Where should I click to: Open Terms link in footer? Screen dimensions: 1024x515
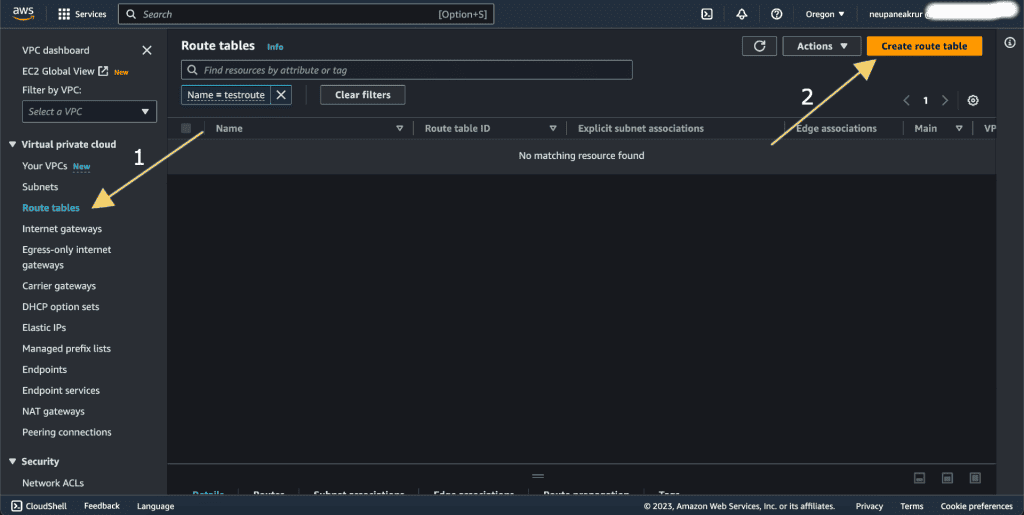912,506
